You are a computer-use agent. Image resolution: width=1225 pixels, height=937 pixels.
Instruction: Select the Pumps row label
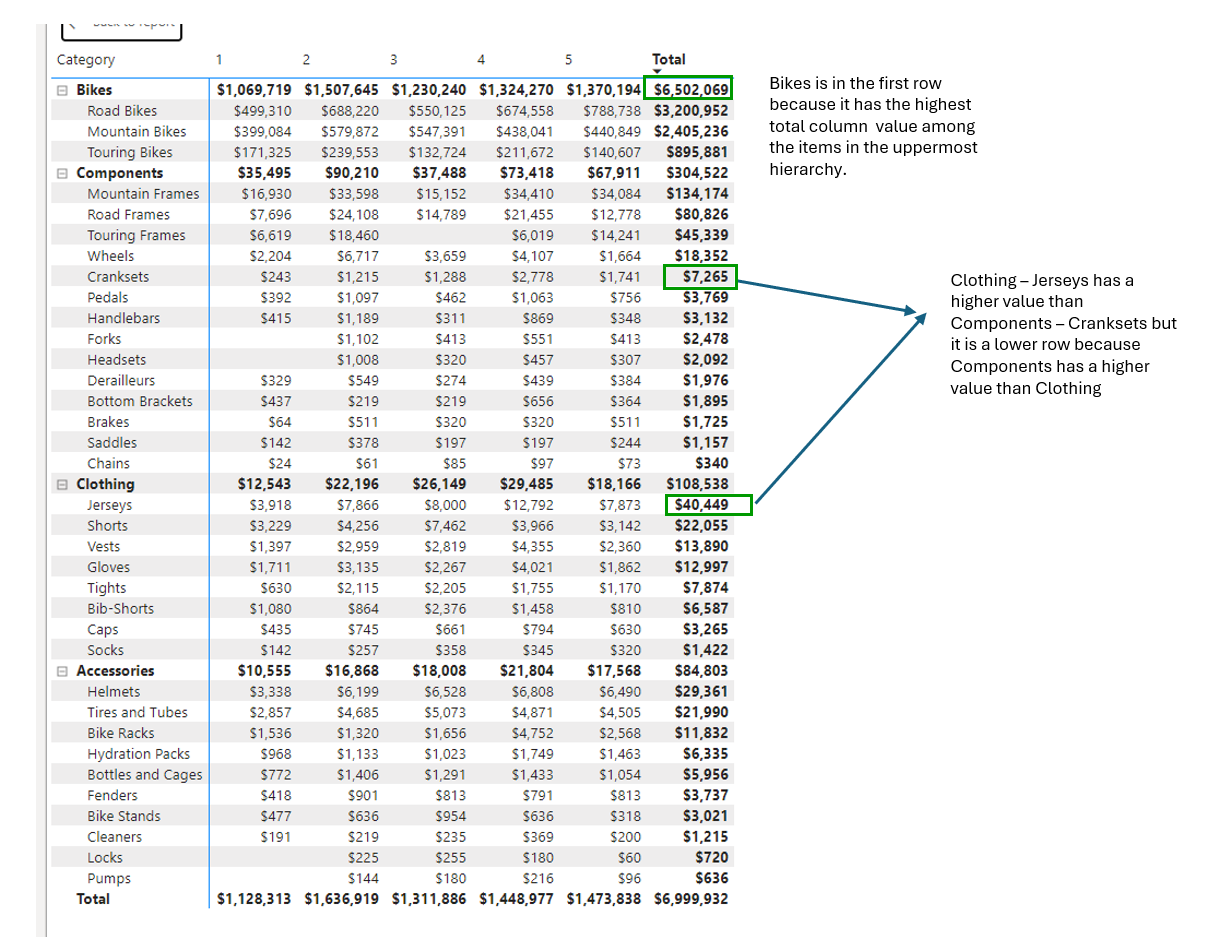[x=108, y=879]
